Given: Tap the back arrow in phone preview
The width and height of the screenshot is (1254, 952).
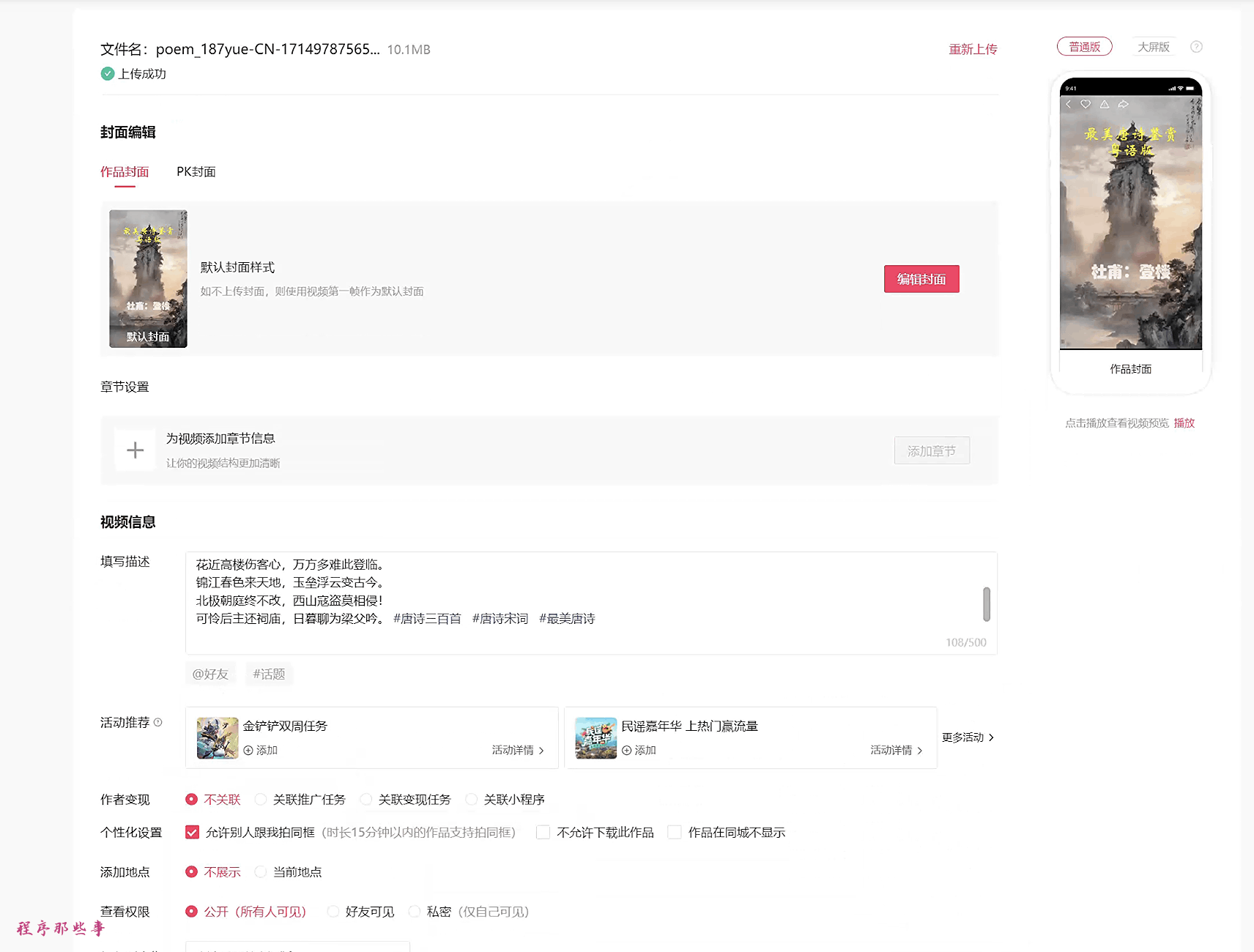Looking at the screenshot, I should click(1069, 104).
